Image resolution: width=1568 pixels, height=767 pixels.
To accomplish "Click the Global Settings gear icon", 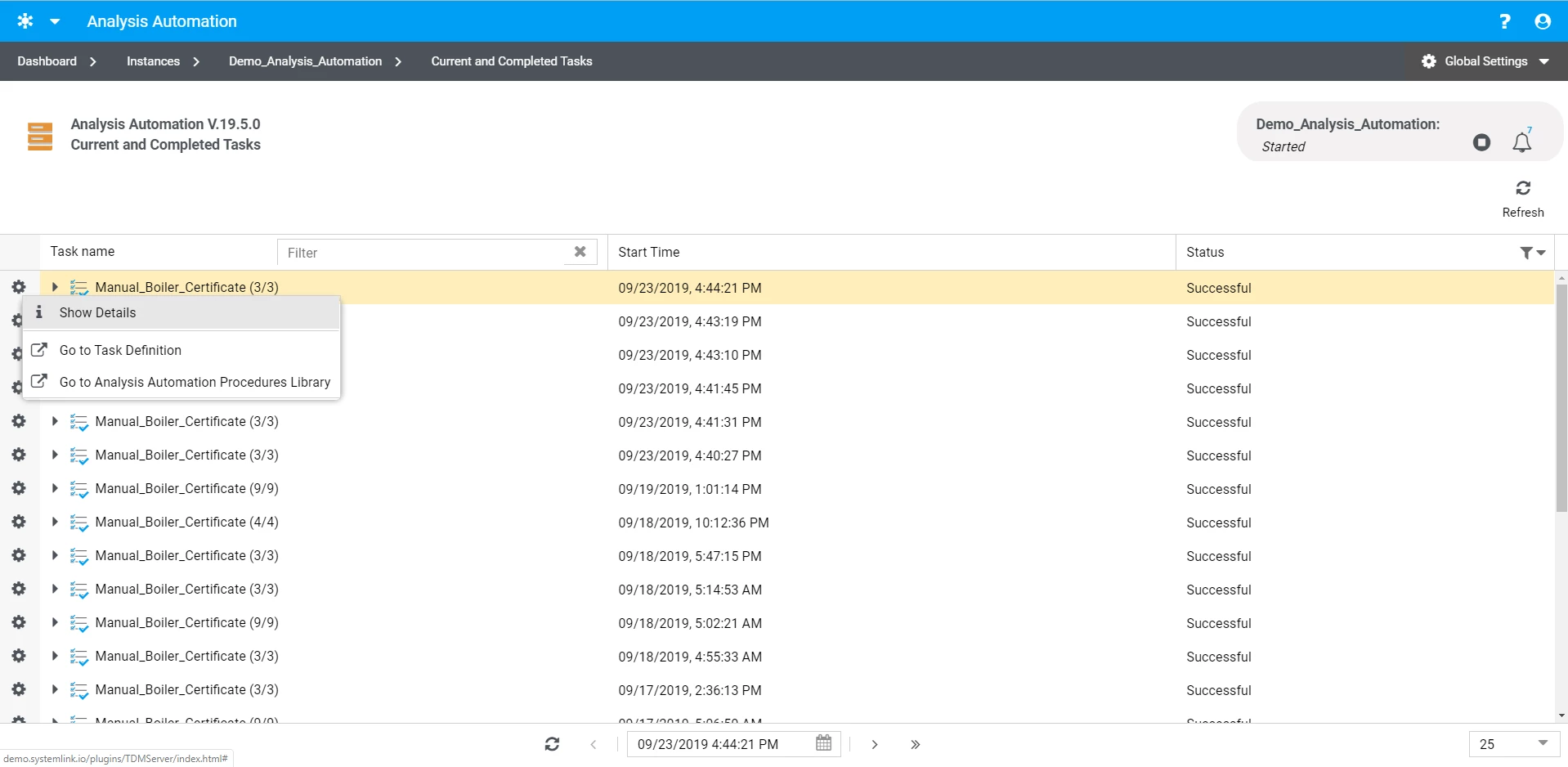I will click(x=1428, y=61).
